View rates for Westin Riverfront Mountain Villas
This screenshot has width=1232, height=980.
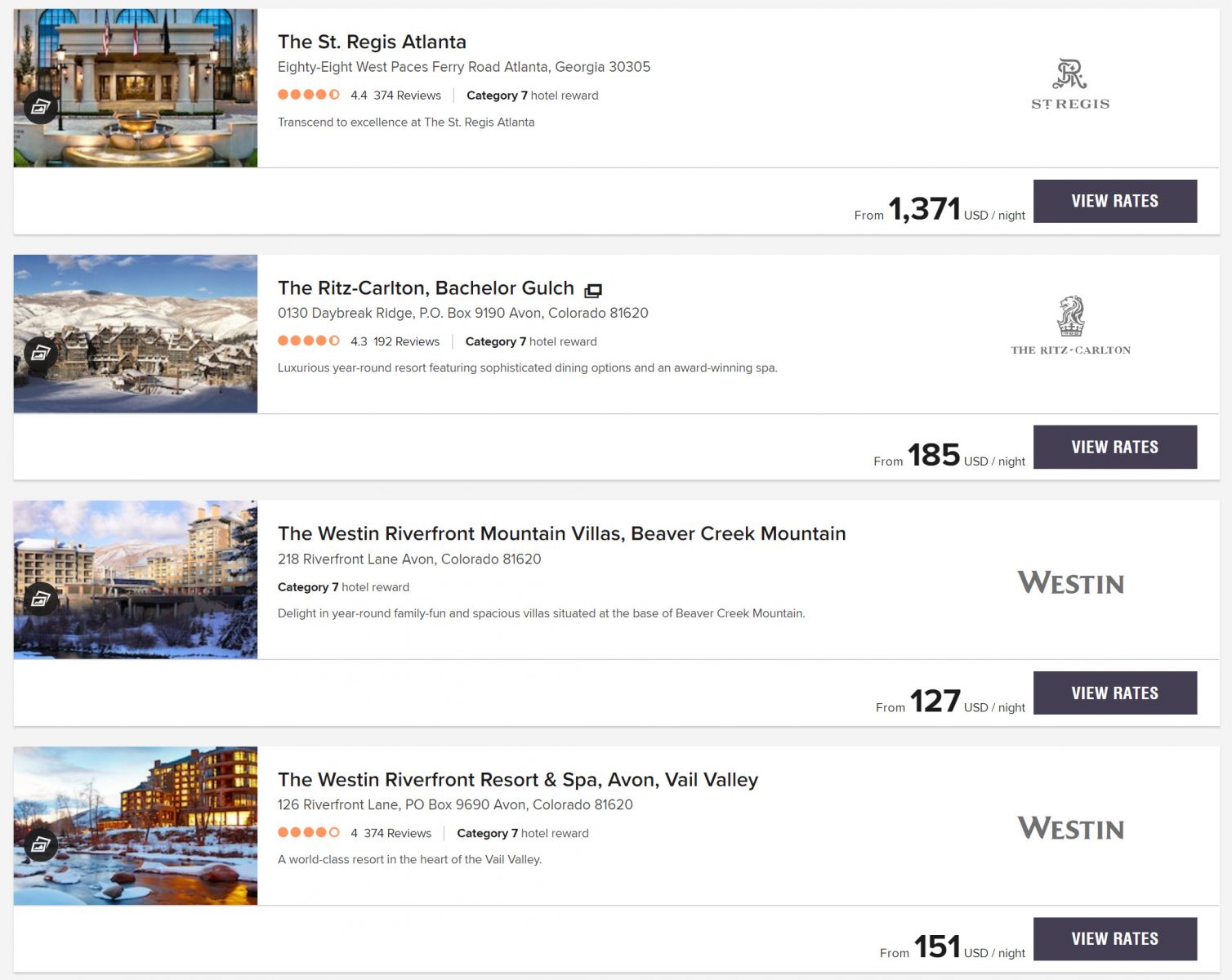point(1115,693)
